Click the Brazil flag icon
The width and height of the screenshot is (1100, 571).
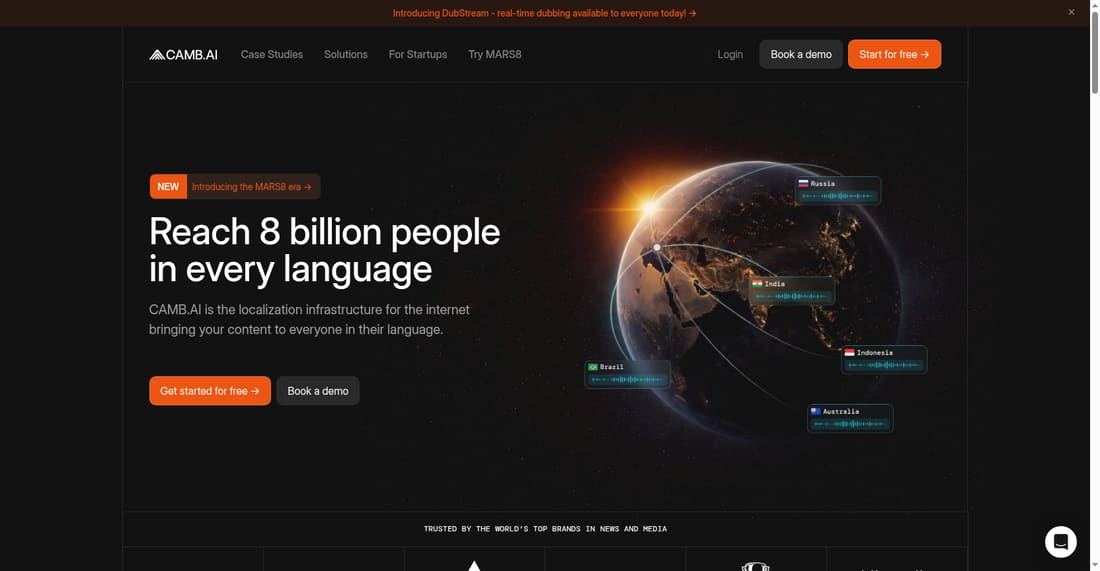click(593, 367)
